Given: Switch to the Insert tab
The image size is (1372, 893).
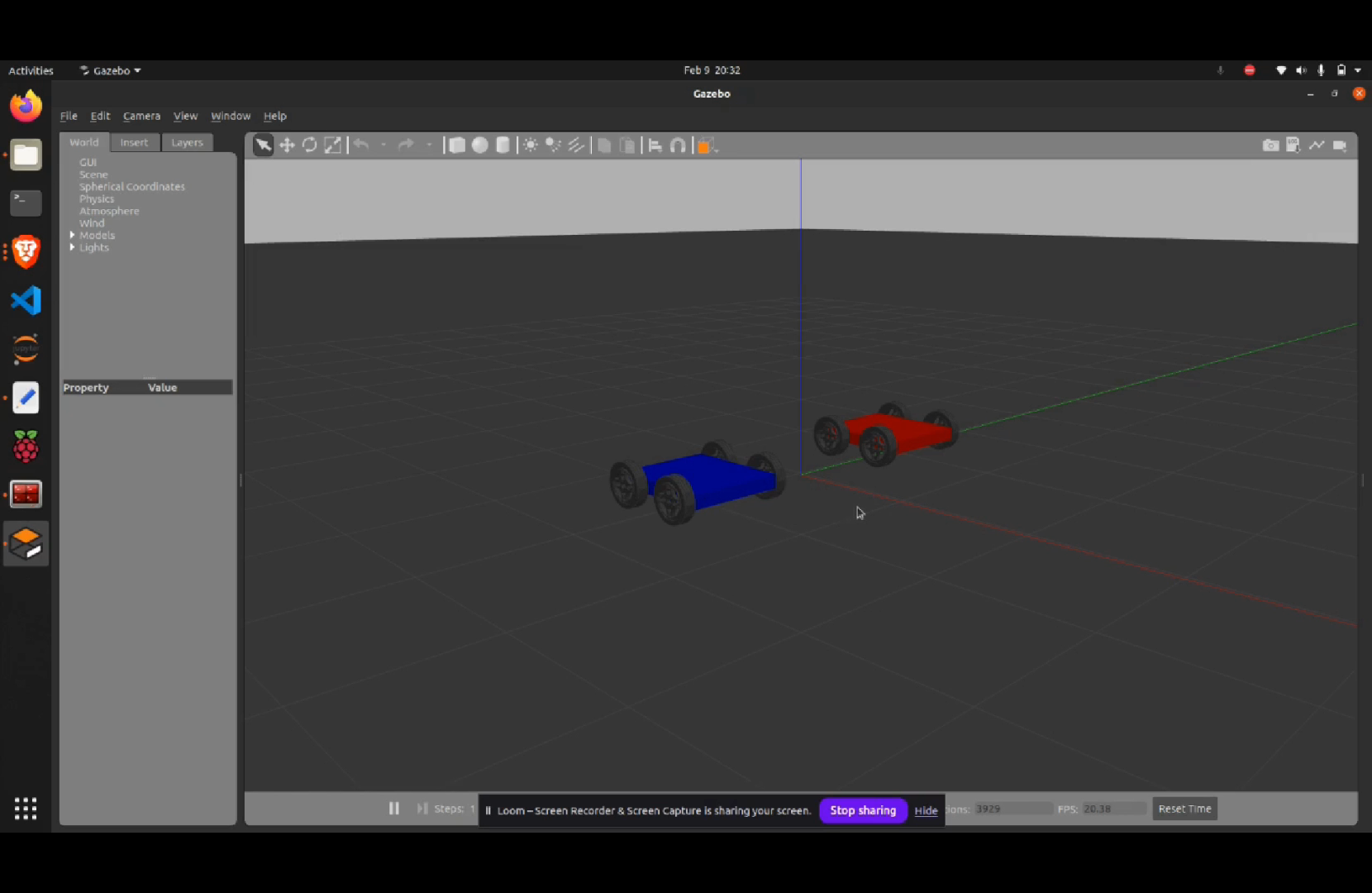Looking at the screenshot, I should [x=134, y=142].
